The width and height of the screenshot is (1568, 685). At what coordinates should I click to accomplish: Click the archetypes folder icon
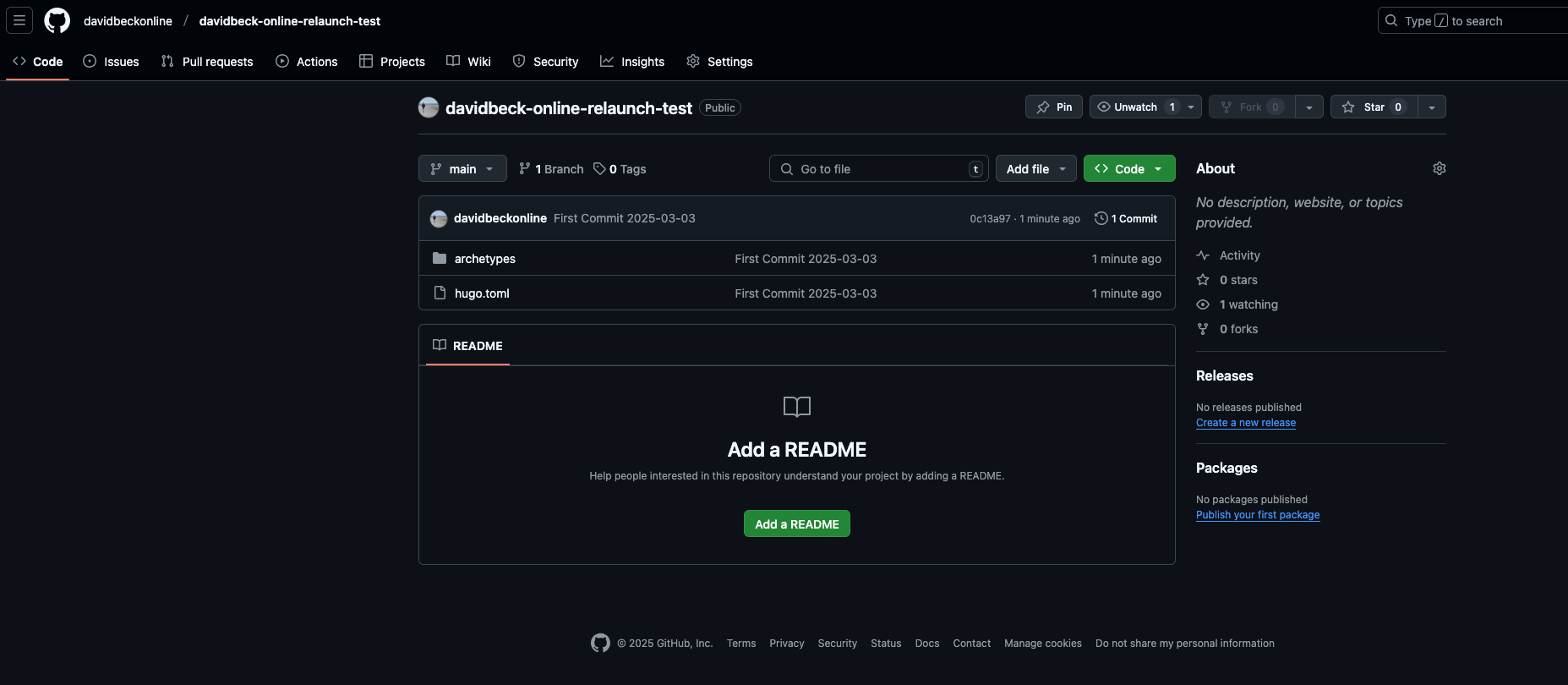[440, 258]
